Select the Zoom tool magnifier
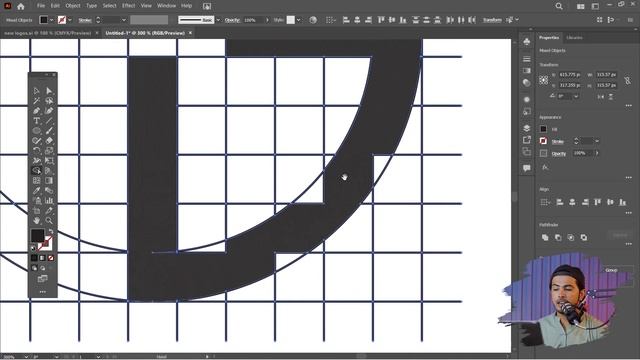The image size is (640, 360). [x=49, y=220]
